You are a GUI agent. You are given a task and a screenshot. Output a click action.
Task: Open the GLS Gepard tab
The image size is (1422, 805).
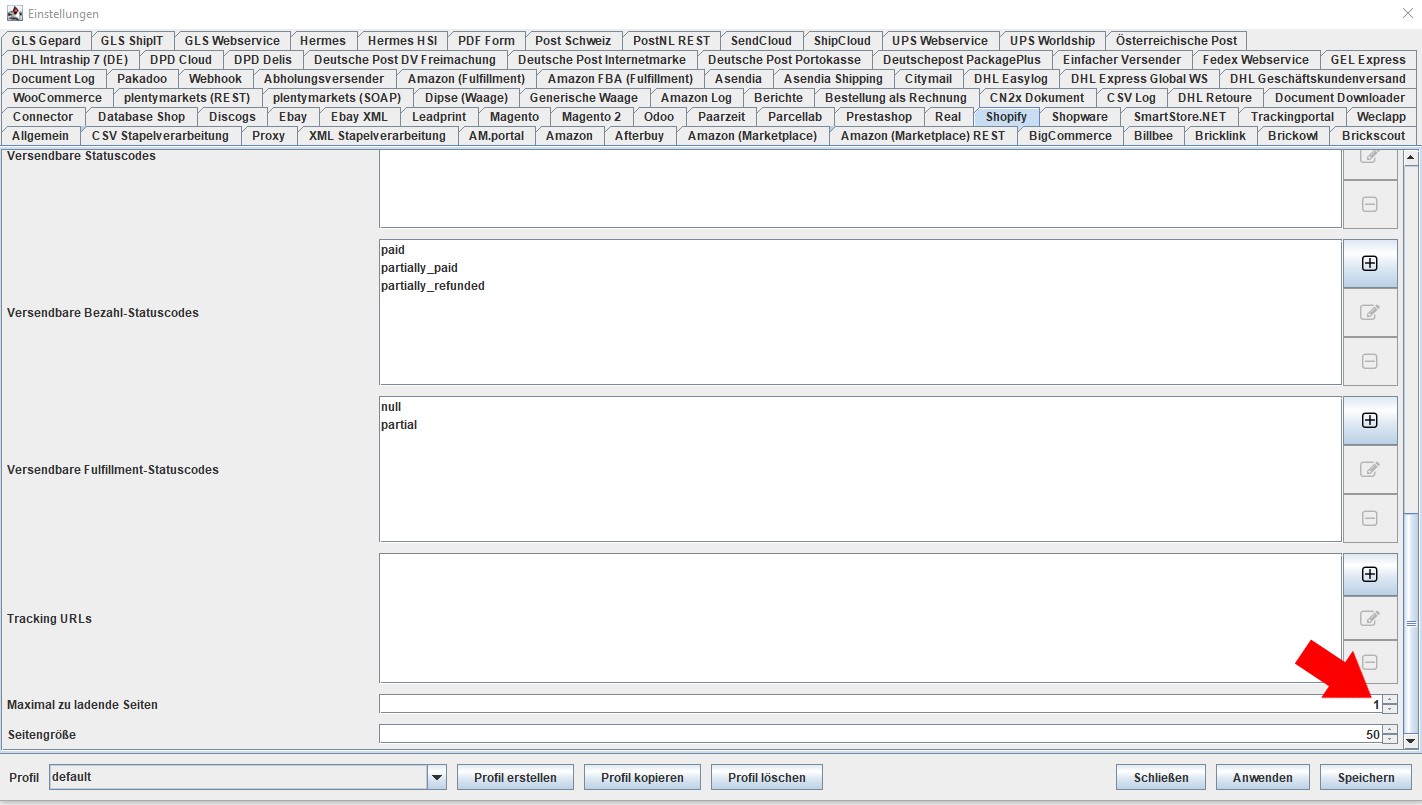pos(46,41)
